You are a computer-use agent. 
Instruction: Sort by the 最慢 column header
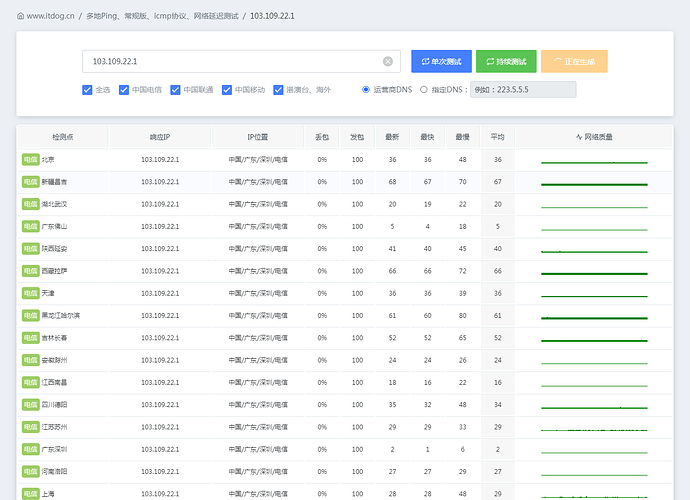pos(462,137)
